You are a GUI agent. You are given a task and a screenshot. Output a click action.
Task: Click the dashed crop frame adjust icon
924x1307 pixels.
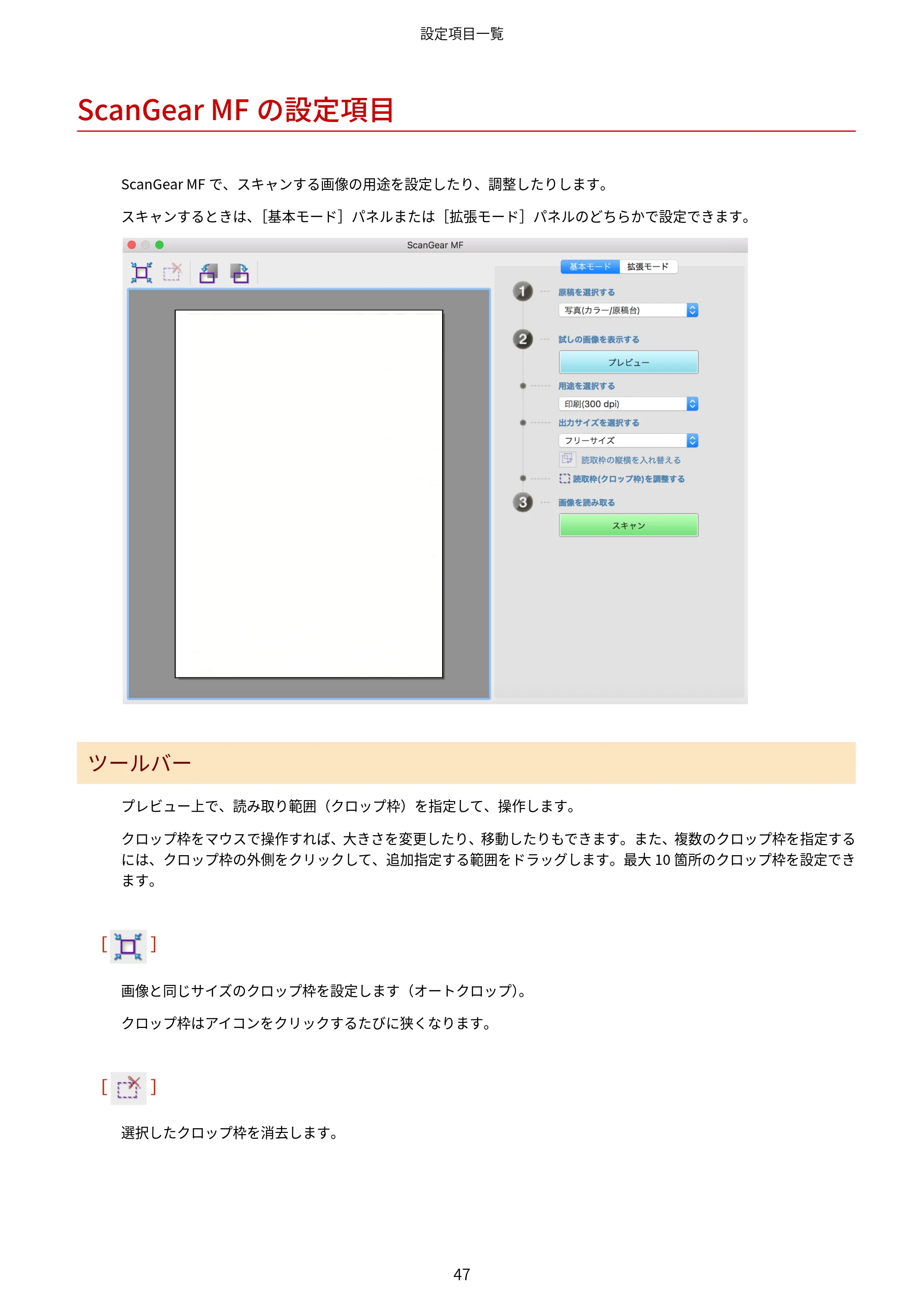(x=564, y=479)
